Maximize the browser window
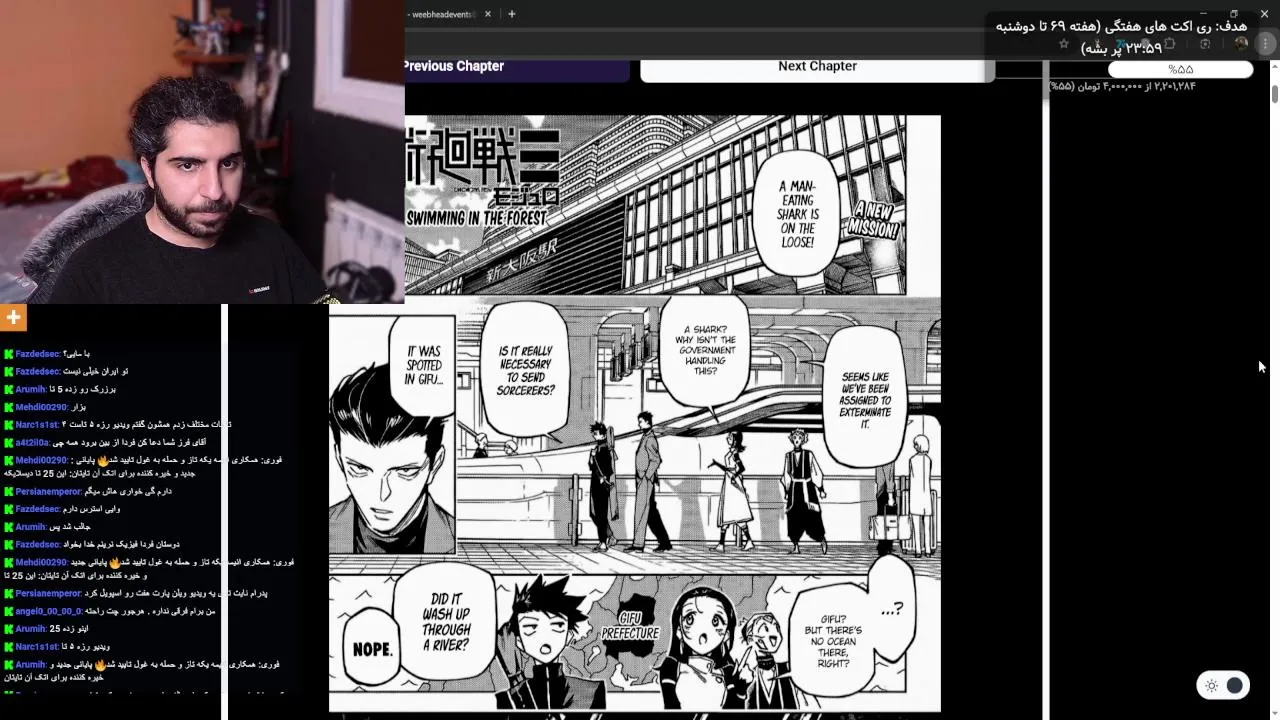 pyautogui.click(x=1234, y=14)
